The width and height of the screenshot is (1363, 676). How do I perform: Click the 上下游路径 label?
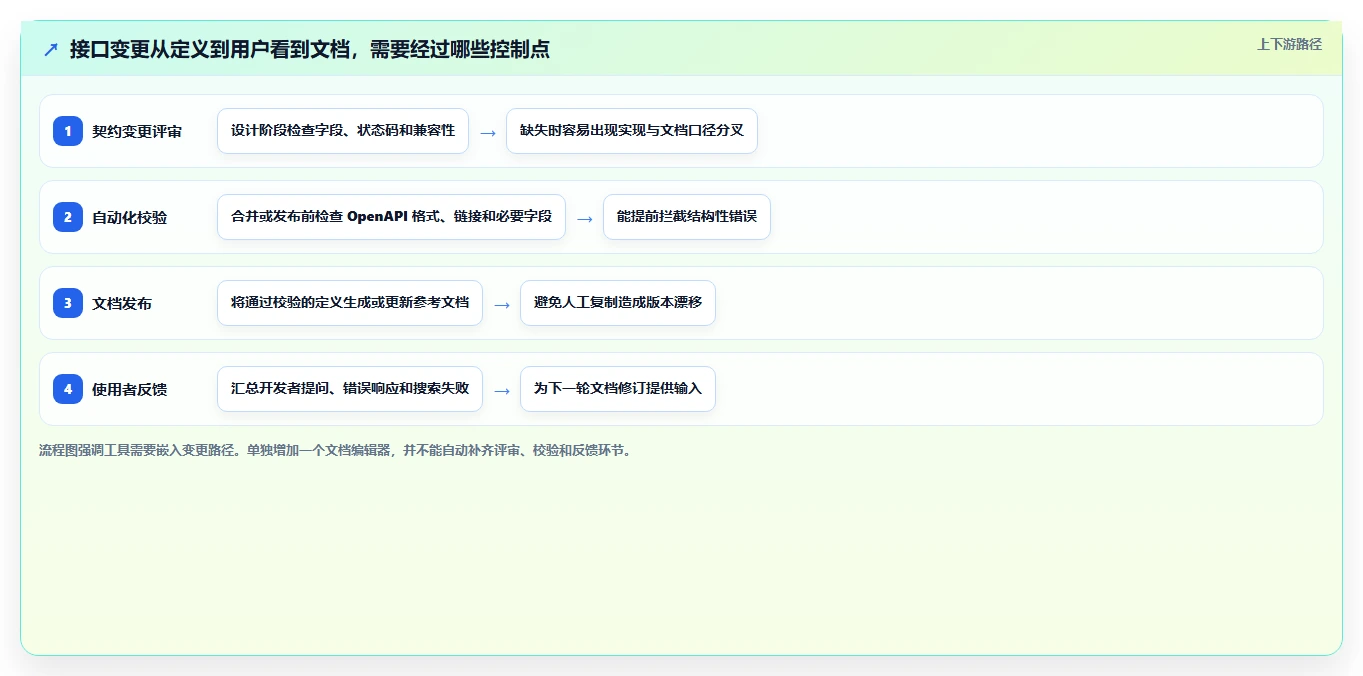[1289, 44]
